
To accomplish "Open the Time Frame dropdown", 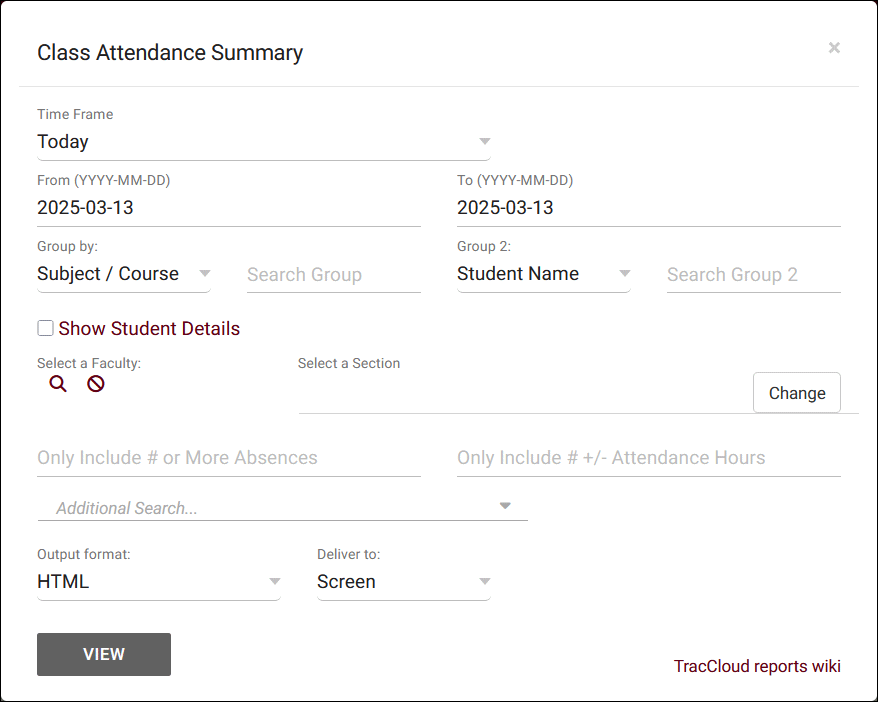I will click(263, 142).
